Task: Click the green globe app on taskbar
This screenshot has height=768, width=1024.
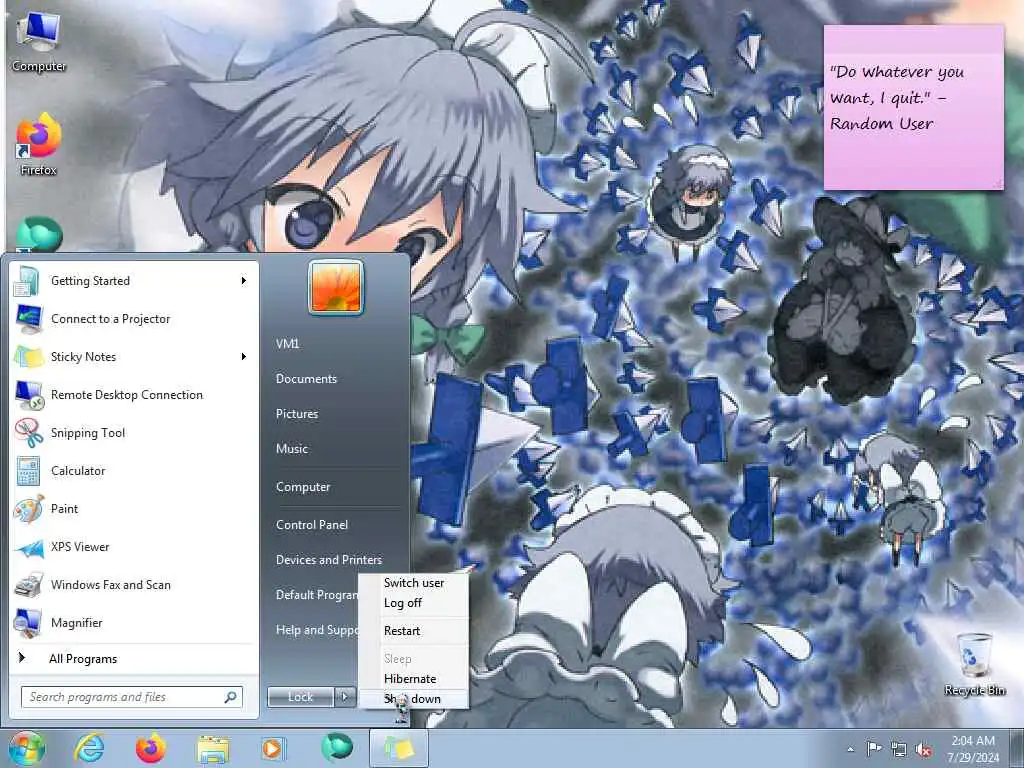Action: [336, 747]
